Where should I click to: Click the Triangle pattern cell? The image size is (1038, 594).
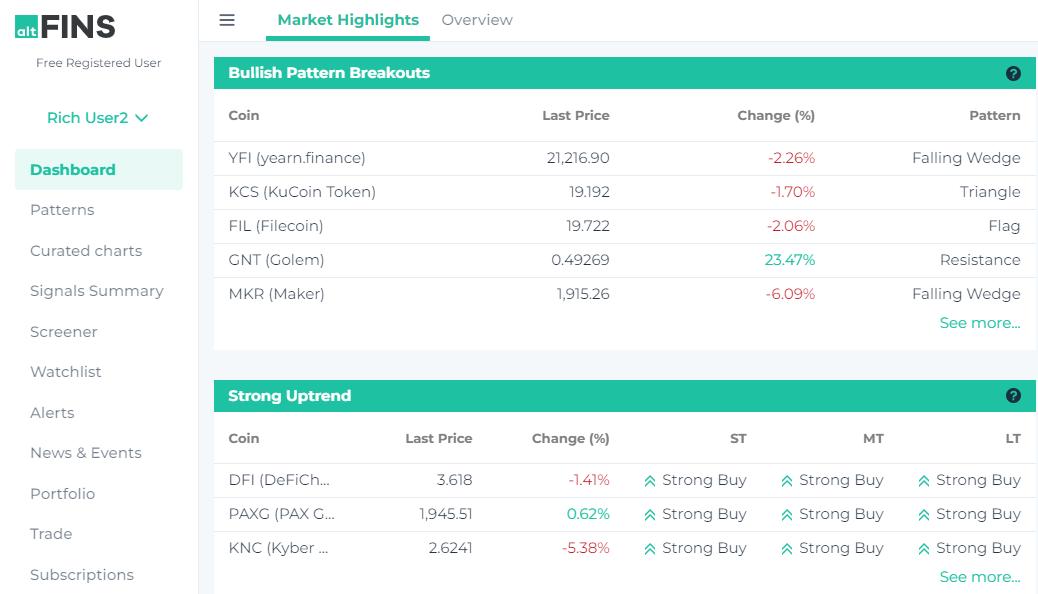pyautogui.click(x=990, y=192)
